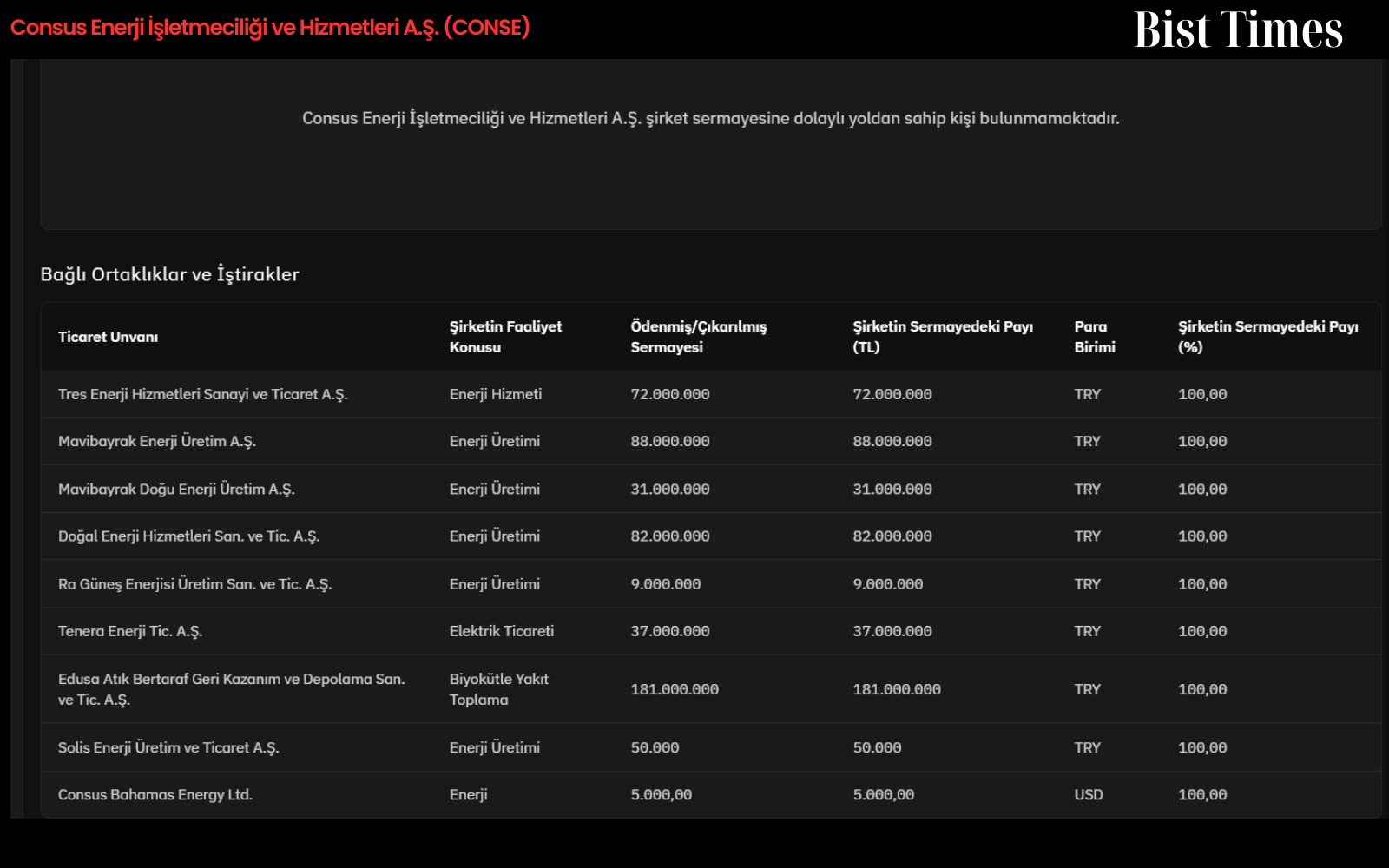Click the TL share 82.000.000 in Doğal Enerji row
1389x868 pixels.
[892, 536]
